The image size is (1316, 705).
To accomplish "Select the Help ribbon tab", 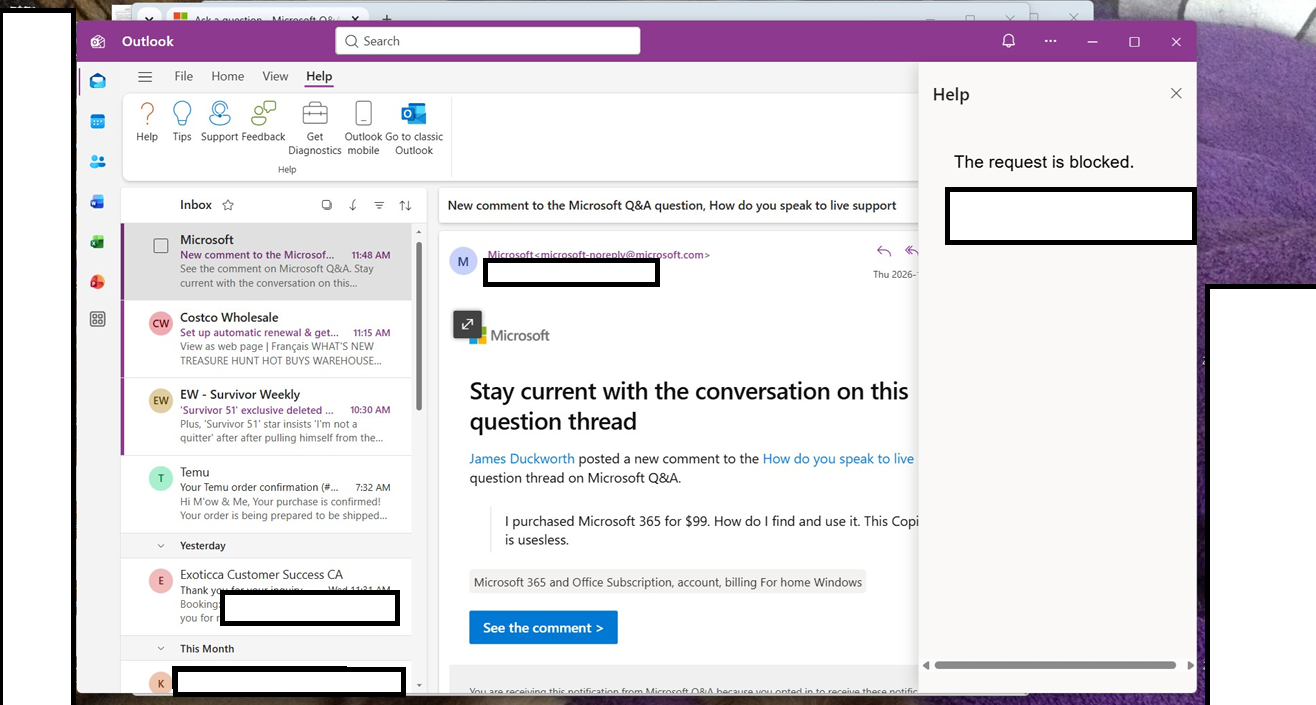I will coord(319,76).
